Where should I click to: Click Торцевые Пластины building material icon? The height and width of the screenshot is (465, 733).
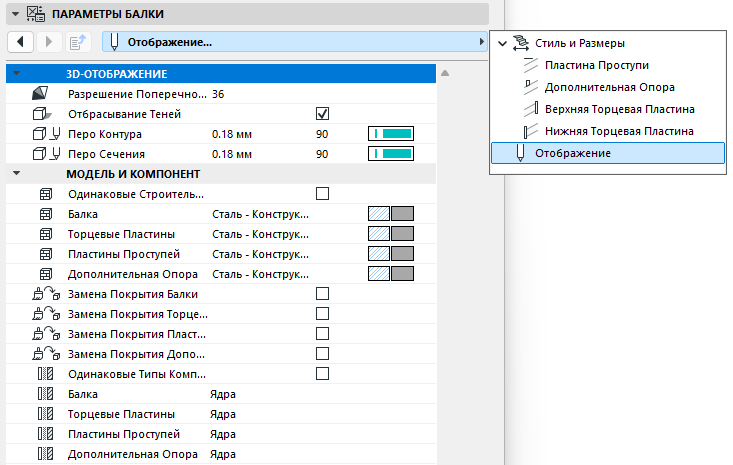[x=46, y=234]
